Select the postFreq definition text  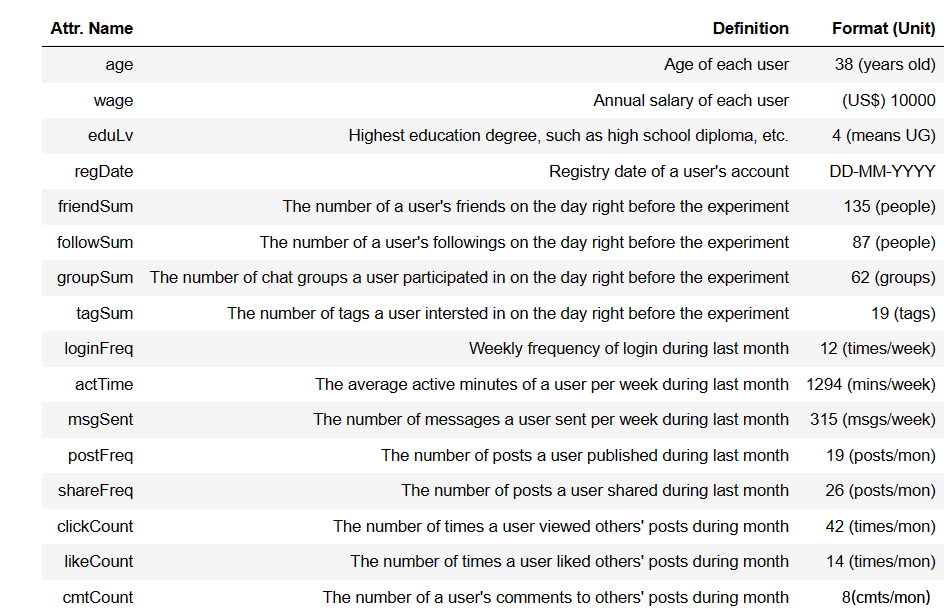point(585,456)
